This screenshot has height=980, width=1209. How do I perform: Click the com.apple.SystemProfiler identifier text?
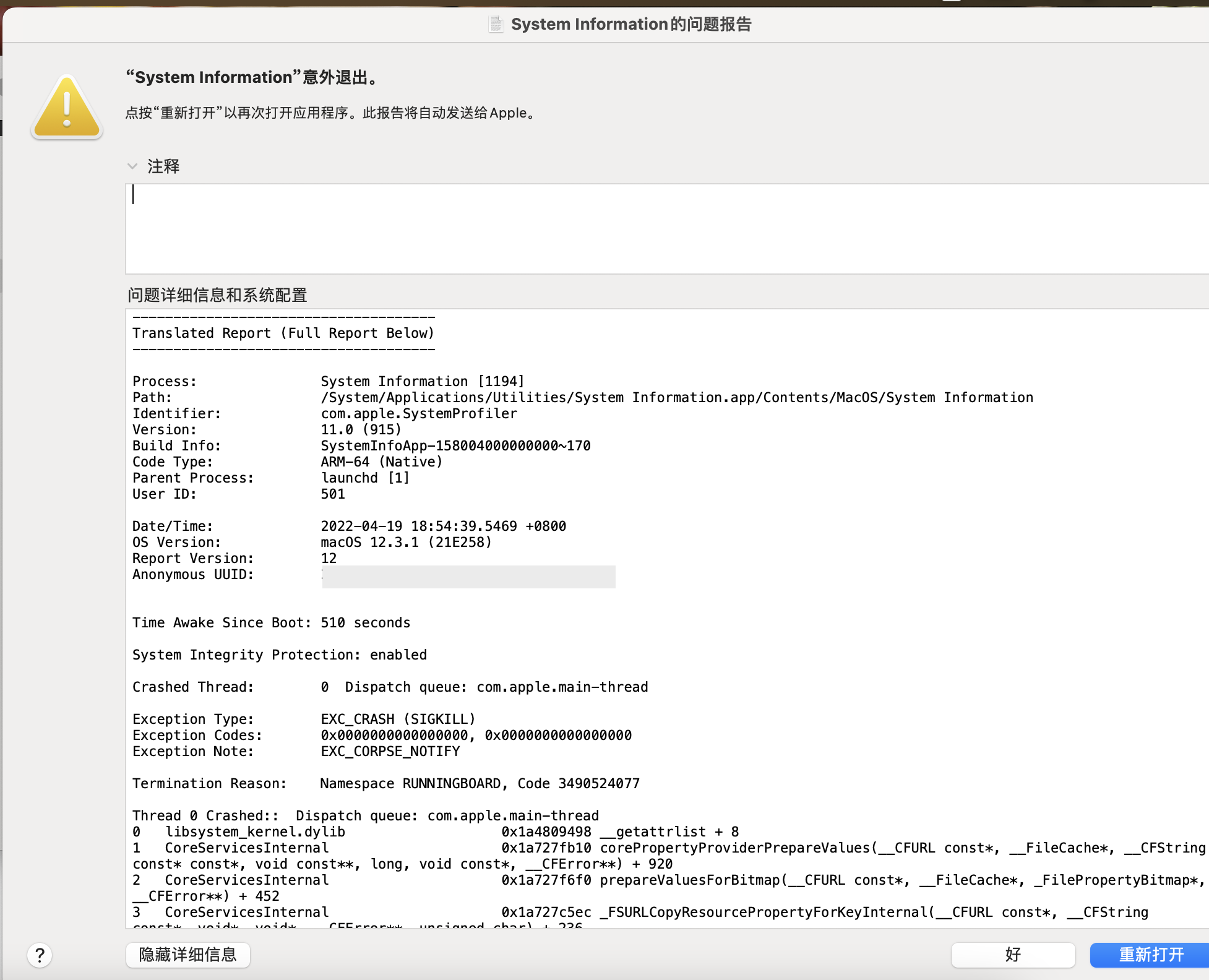418,413
